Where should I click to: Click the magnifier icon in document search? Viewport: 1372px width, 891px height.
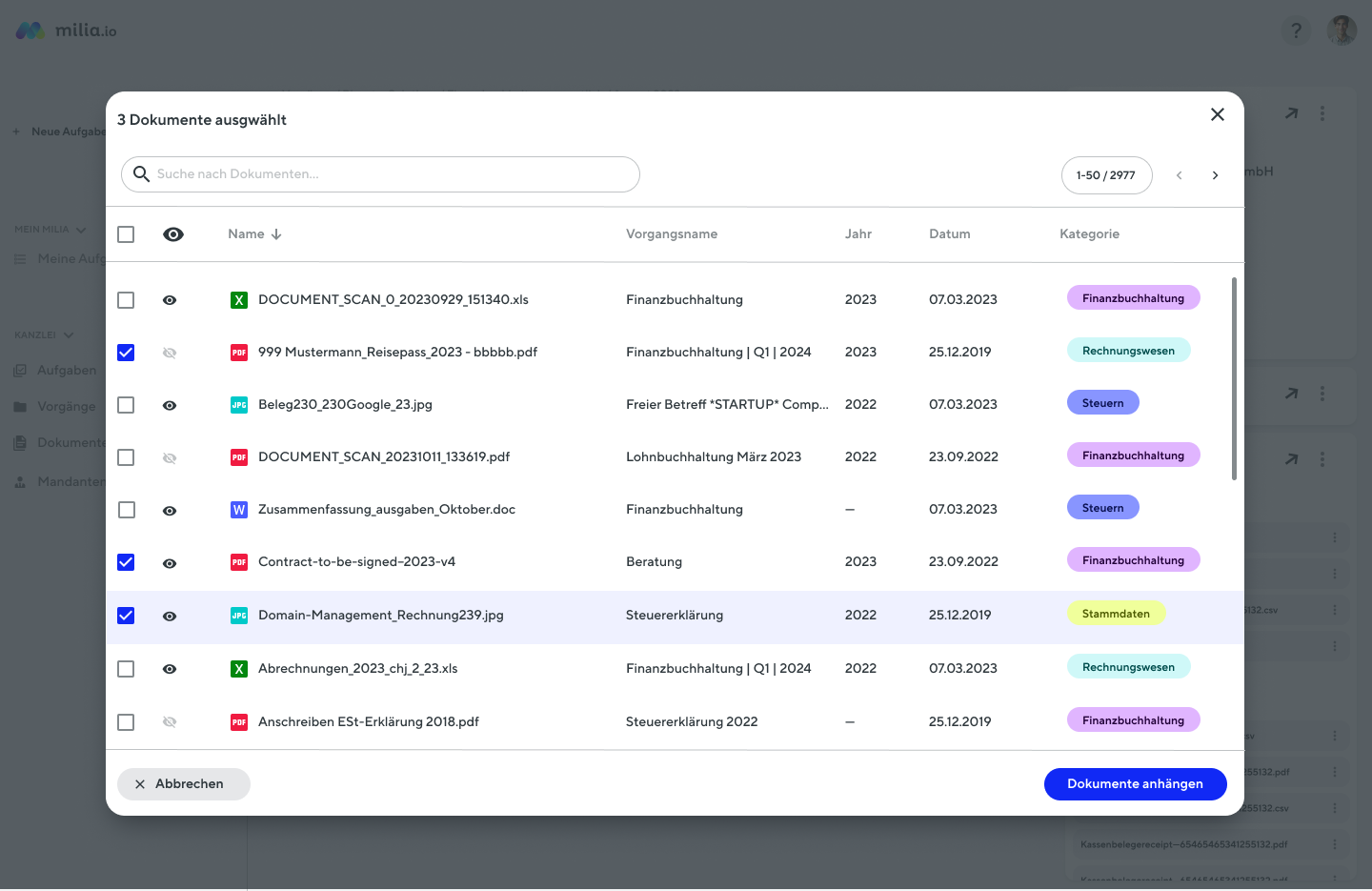(142, 174)
